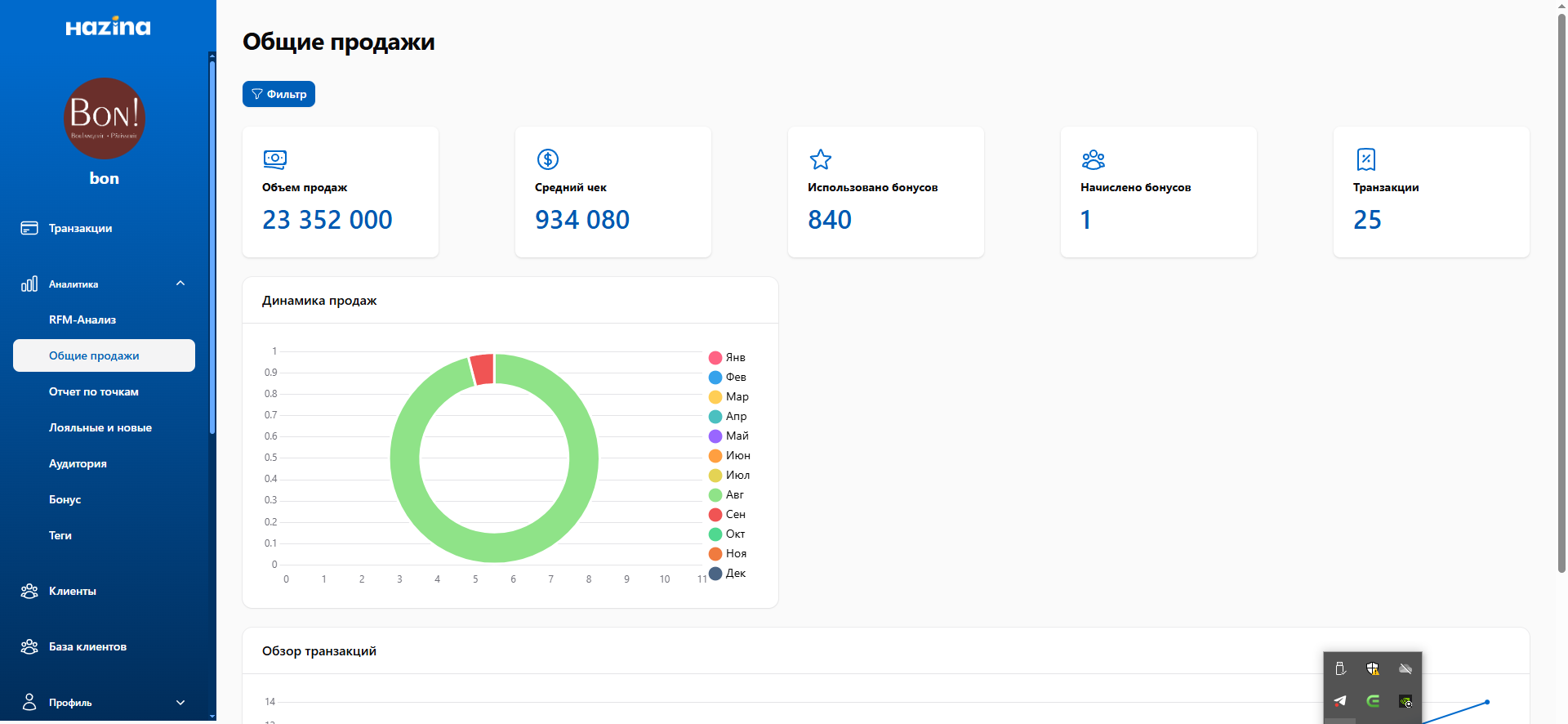
Task: Toggle Апр legend item
Action: pos(728,416)
